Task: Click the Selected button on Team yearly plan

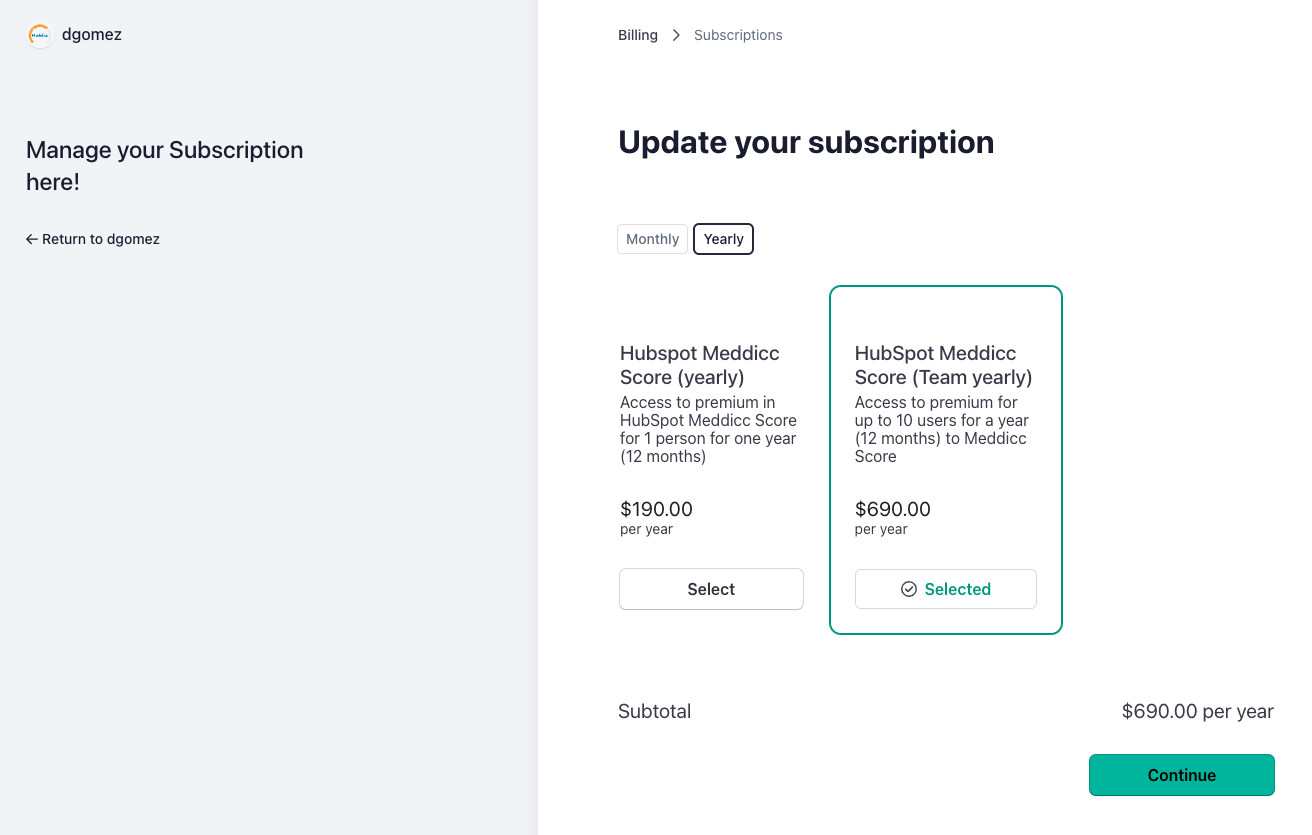Action: (946, 589)
